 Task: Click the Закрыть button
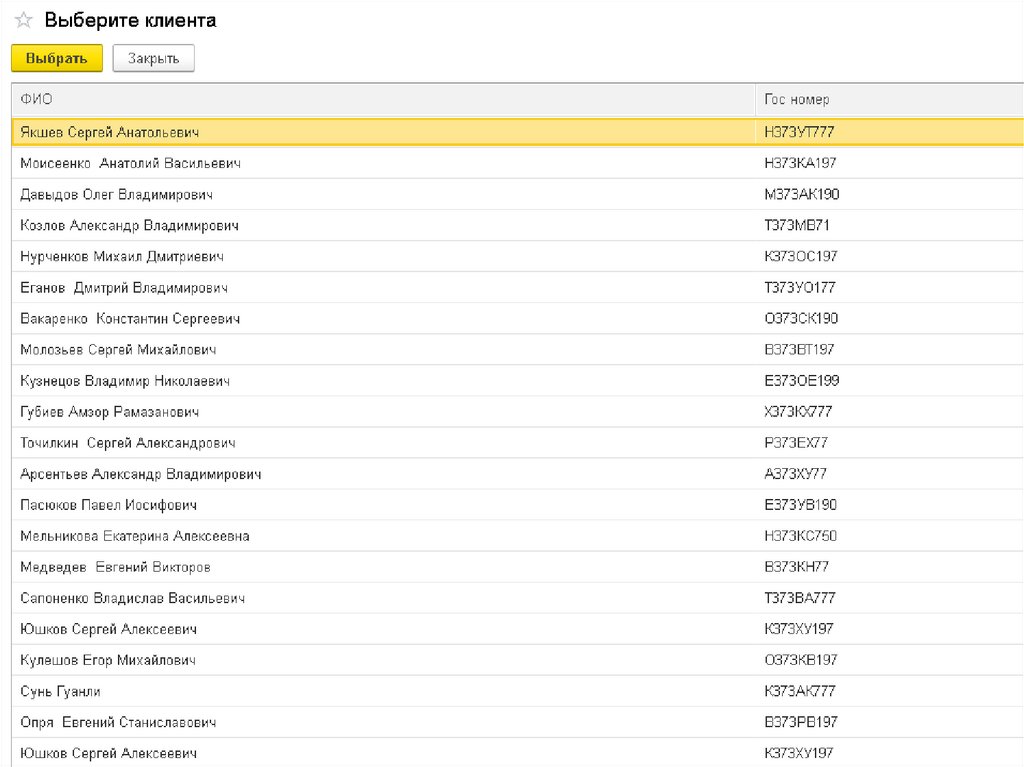pyautogui.click(x=153, y=59)
